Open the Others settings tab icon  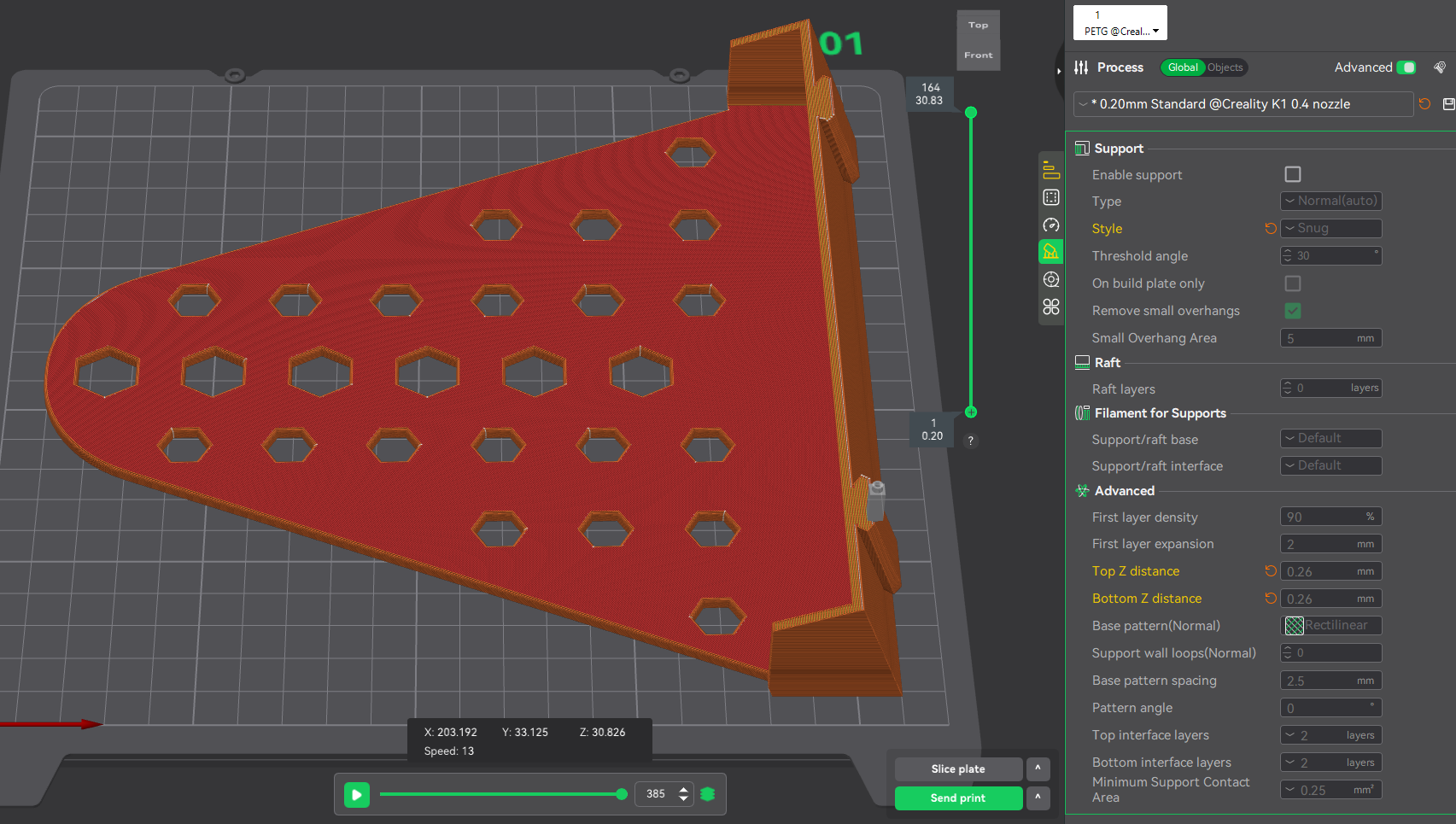point(1051,307)
